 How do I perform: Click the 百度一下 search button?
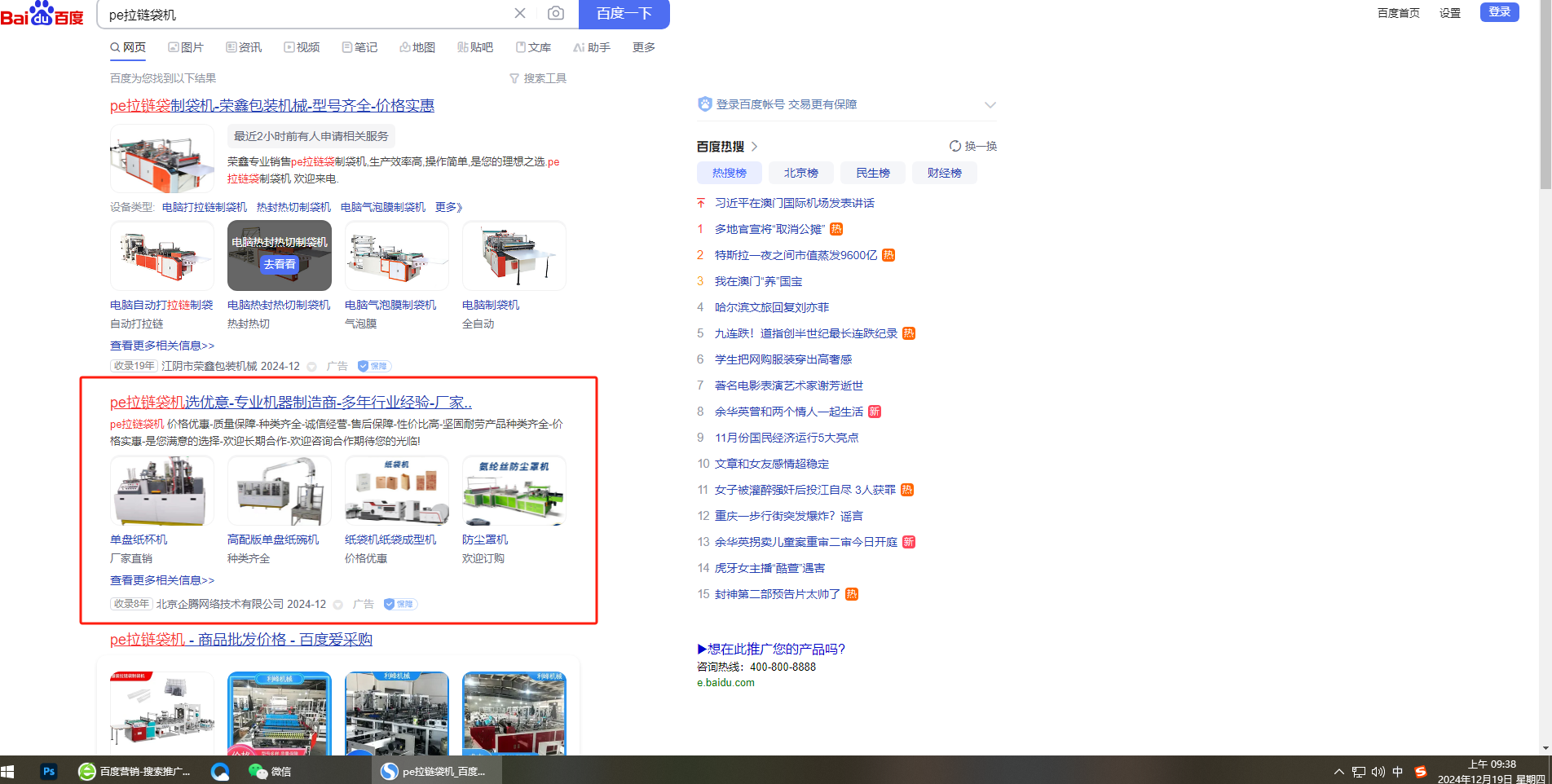[x=624, y=14]
